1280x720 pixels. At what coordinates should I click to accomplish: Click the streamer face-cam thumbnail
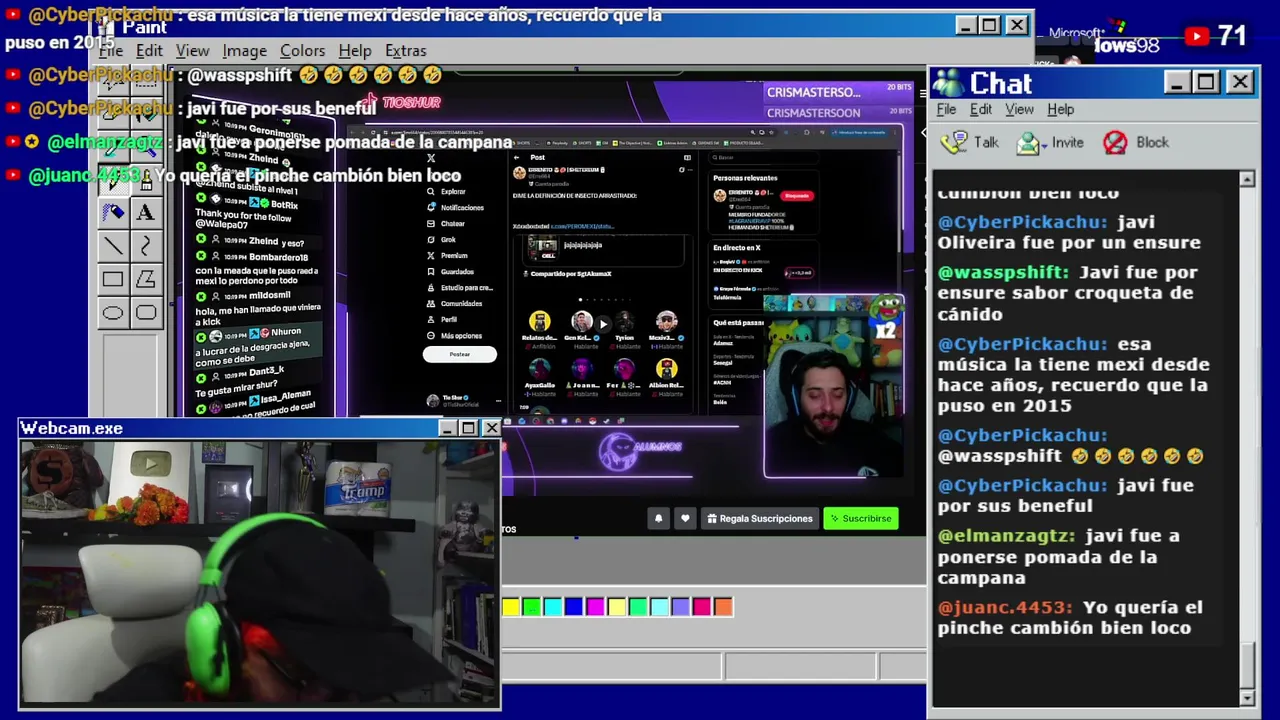coord(834,386)
